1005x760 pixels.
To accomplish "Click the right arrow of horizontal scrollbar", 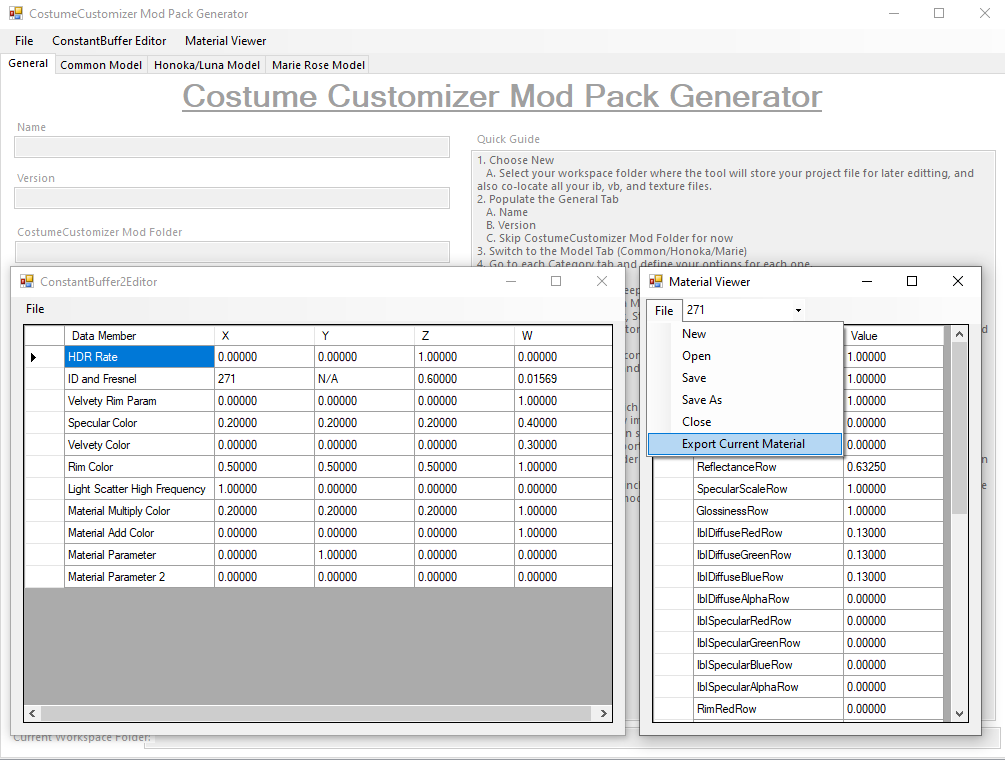I will (603, 713).
